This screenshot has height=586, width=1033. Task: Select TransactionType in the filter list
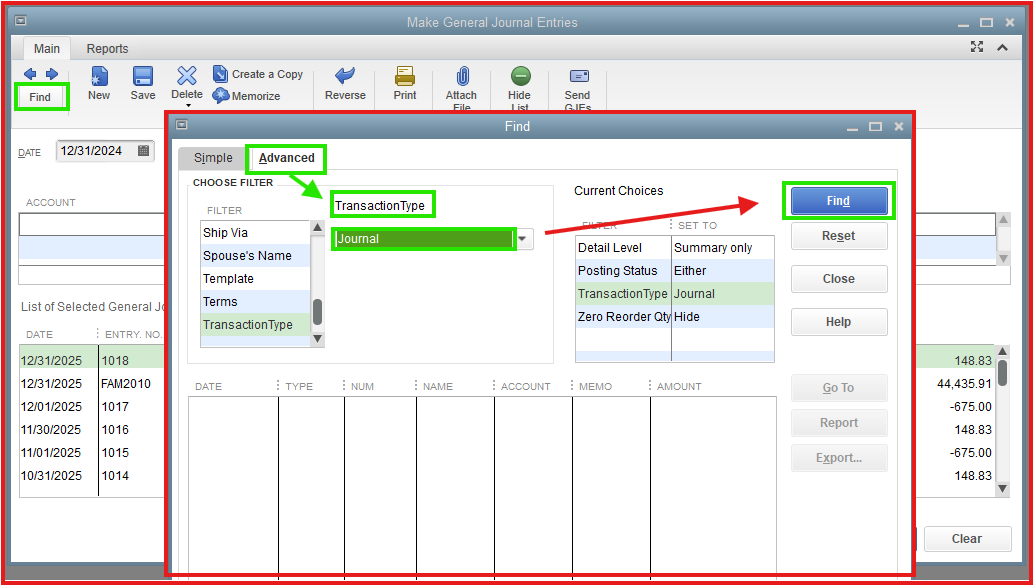click(x=255, y=325)
